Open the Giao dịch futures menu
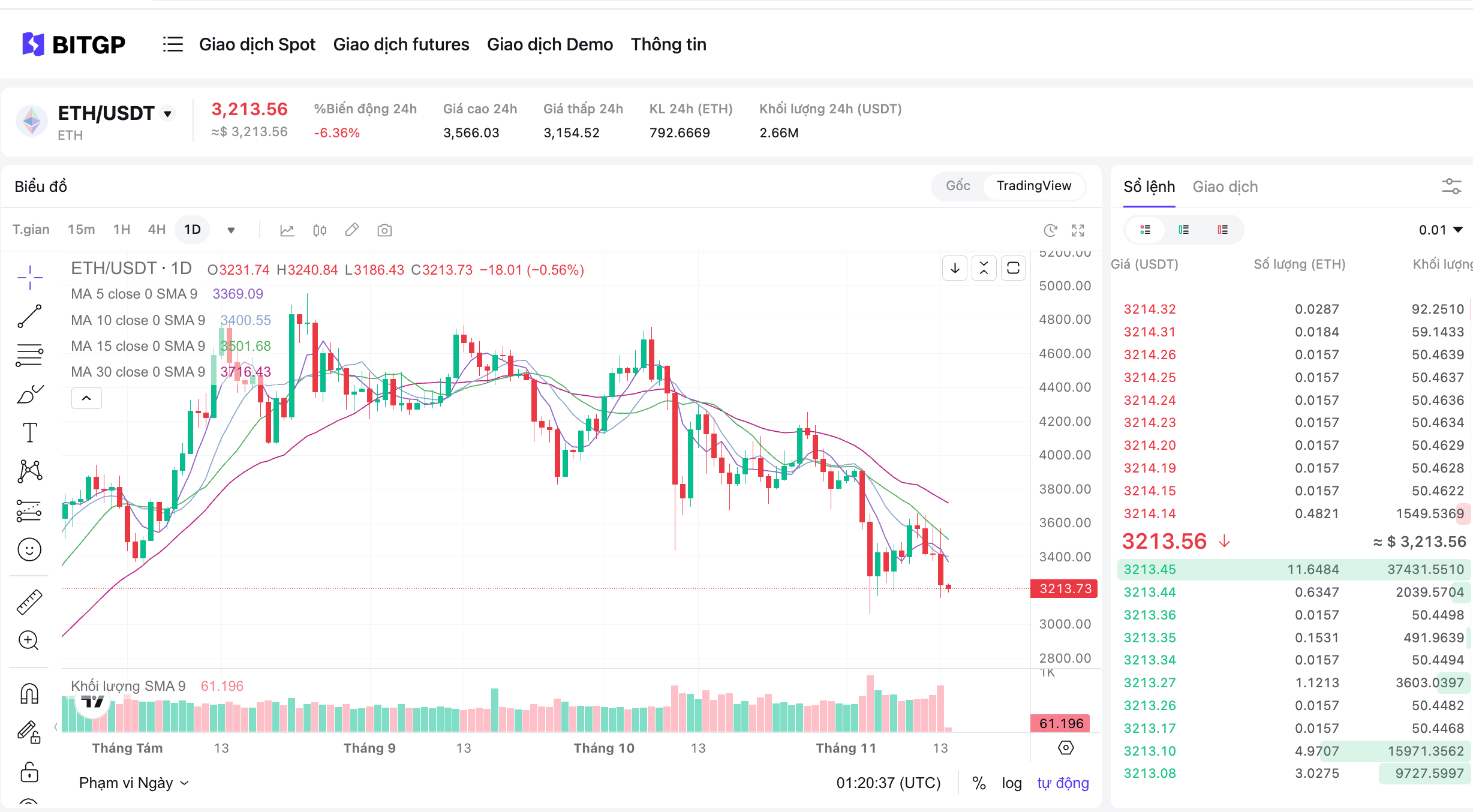Image resolution: width=1473 pixels, height=812 pixels. [x=401, y=44]
